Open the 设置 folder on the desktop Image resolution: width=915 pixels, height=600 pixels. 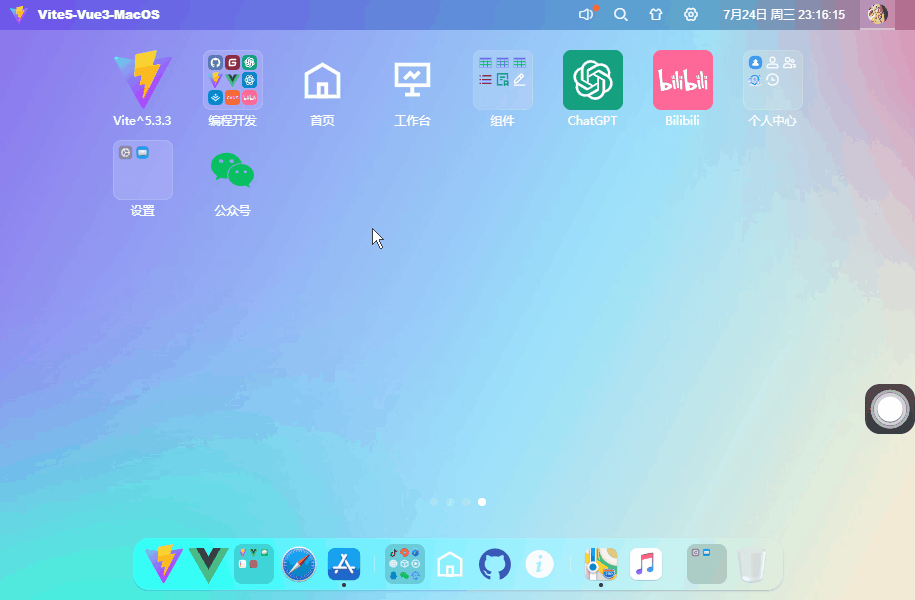pyautogui.click(x=142, y=170)
